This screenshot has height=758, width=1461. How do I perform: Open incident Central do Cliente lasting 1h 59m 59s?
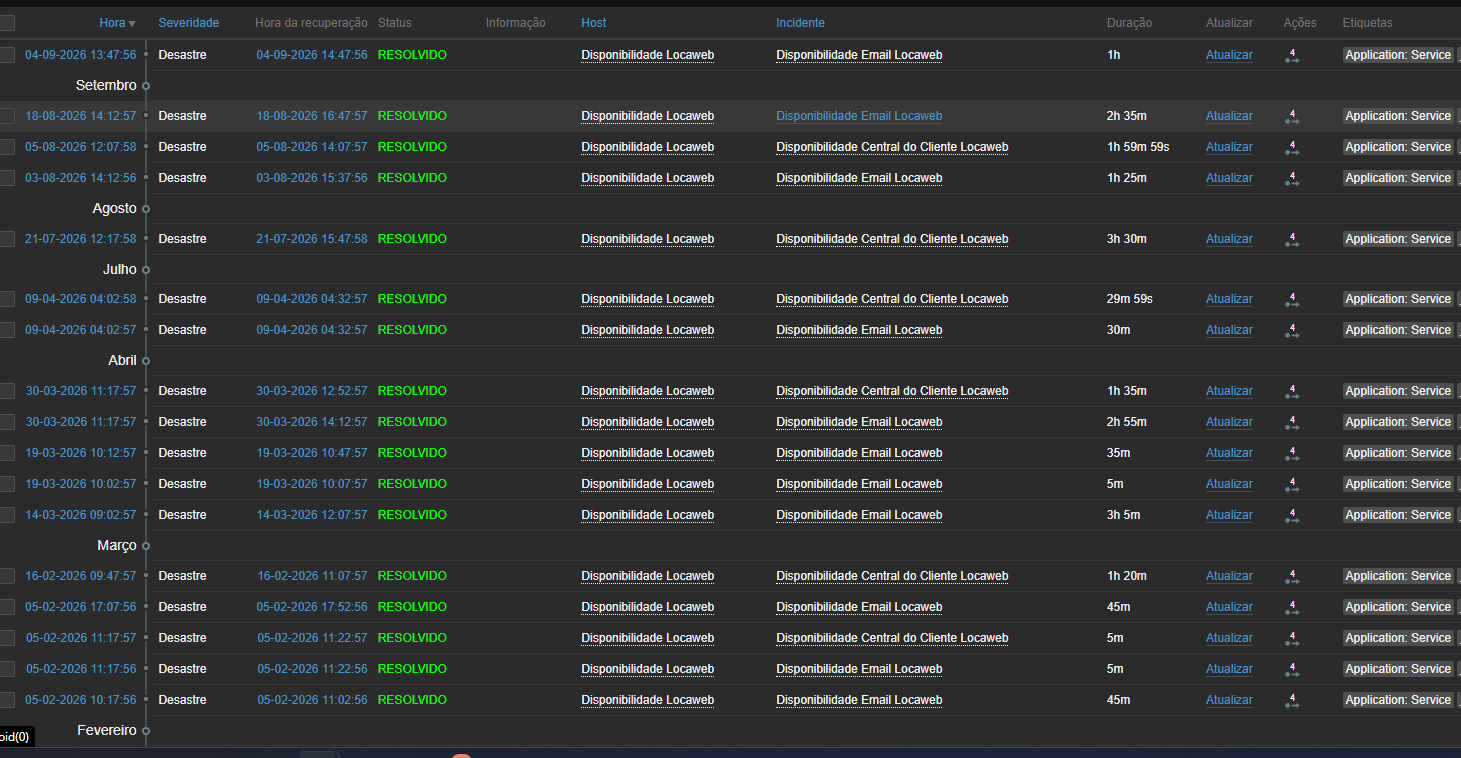[x=892, y=147]
